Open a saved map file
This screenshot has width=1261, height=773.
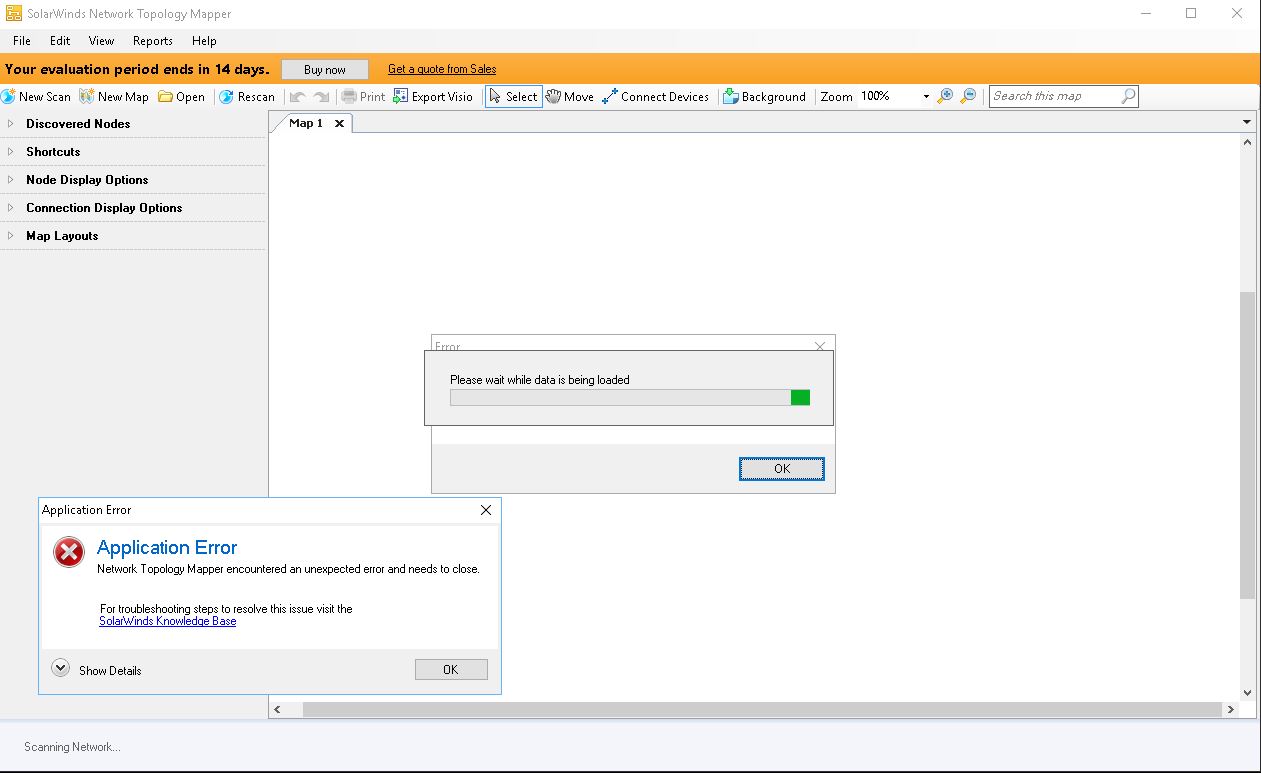(x=181, y=97)
